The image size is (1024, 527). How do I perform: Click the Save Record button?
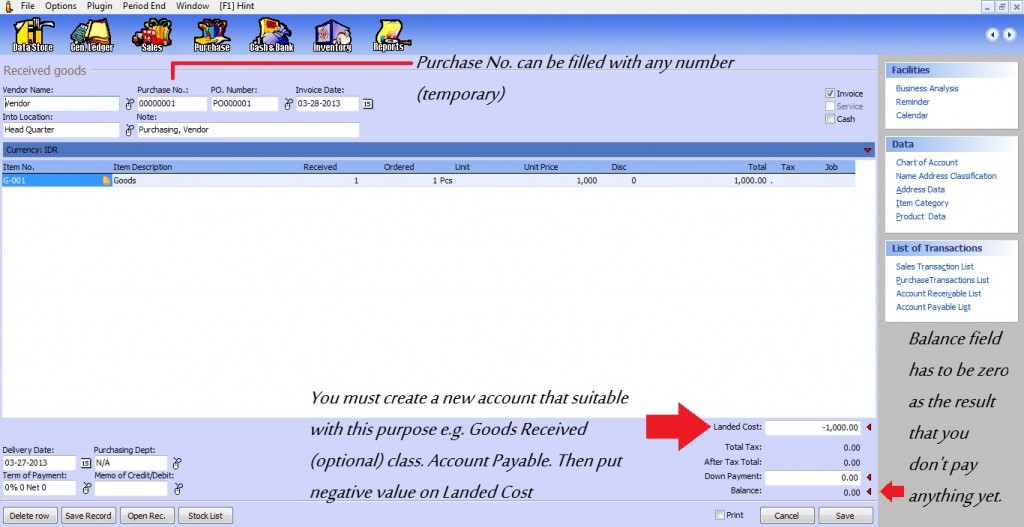(88, 516)
